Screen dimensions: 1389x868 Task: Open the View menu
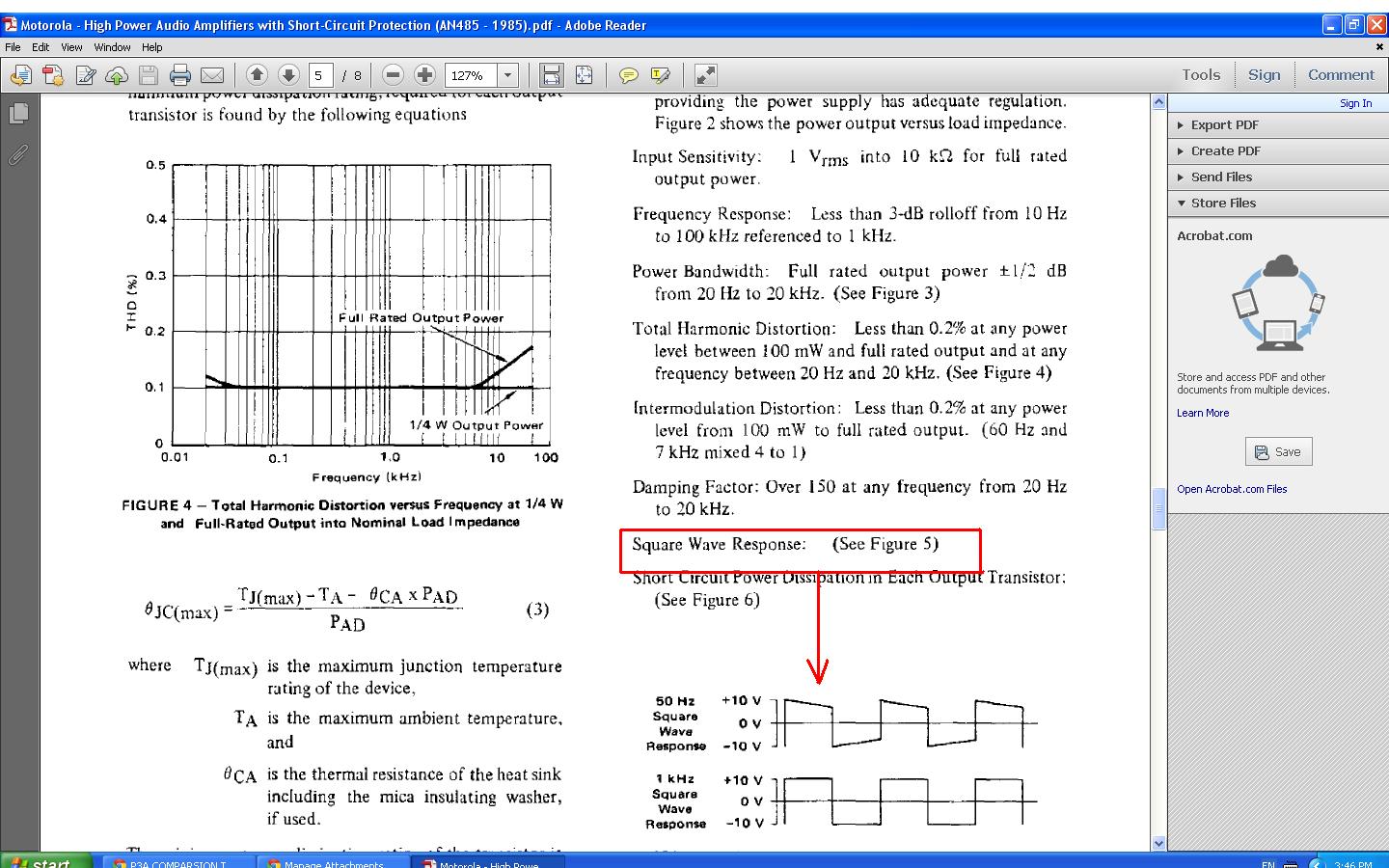tap(71, 46)
